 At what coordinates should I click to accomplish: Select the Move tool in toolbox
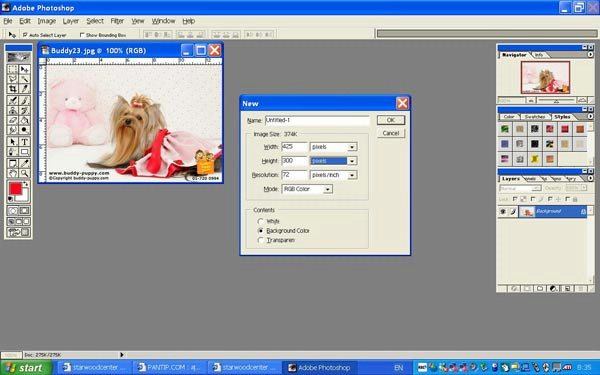click(24, 69)
